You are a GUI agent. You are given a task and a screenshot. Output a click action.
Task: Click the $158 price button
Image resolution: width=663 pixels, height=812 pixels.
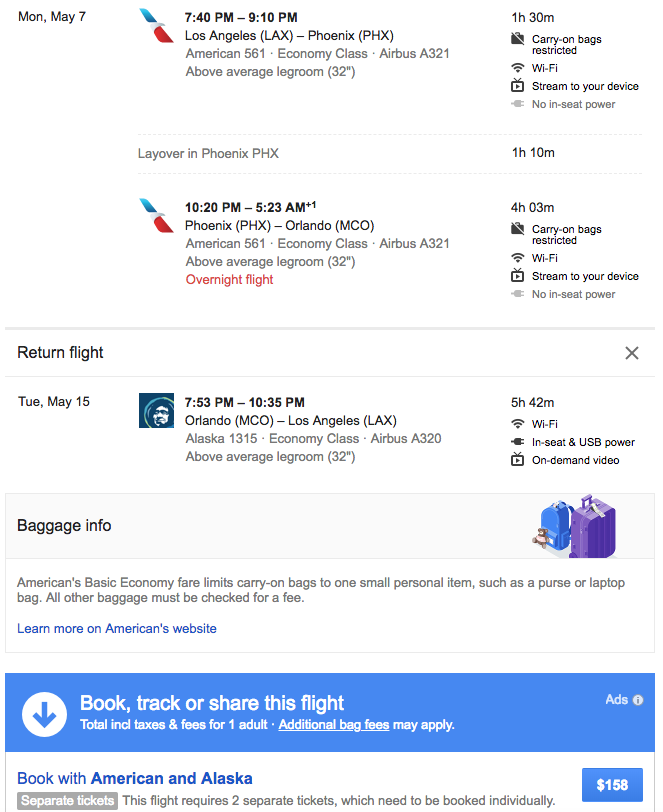pyautogui.click(x=612, y=785)
